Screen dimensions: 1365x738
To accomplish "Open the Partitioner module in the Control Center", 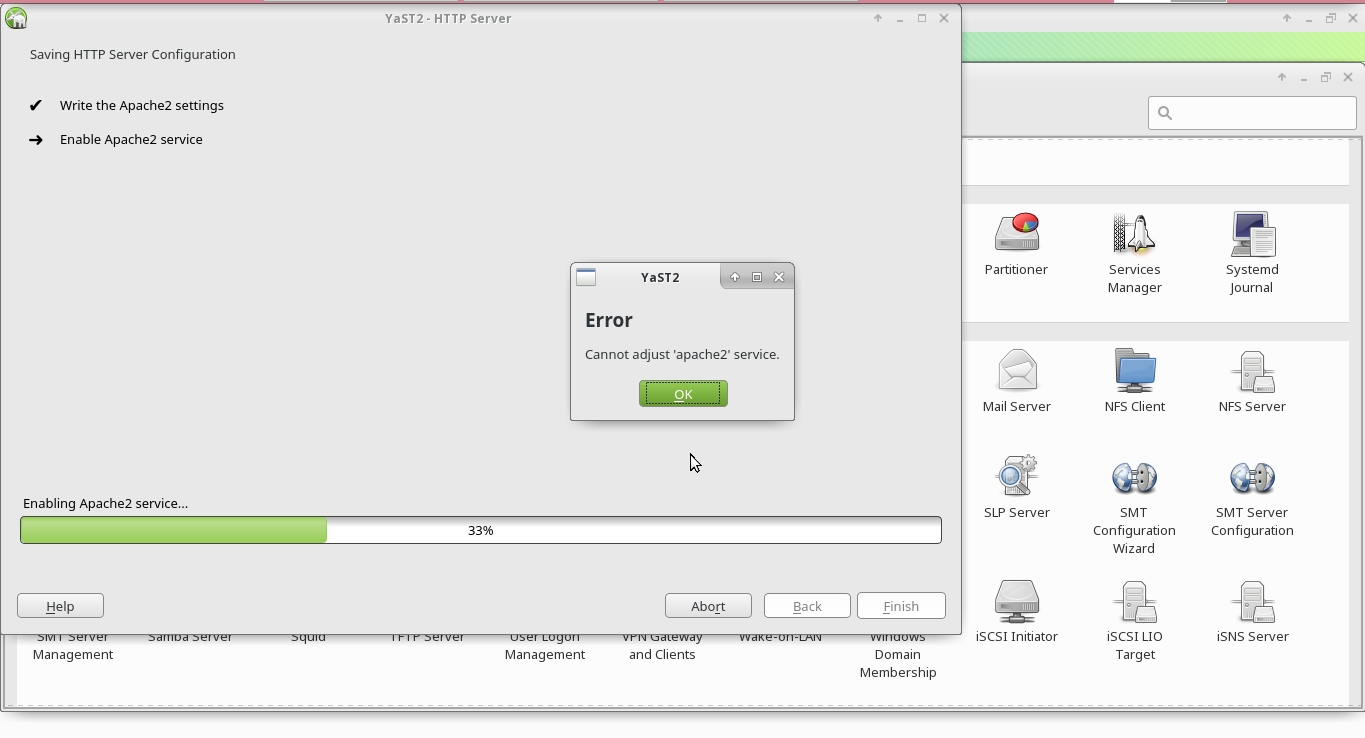I will click(1016, 245).
